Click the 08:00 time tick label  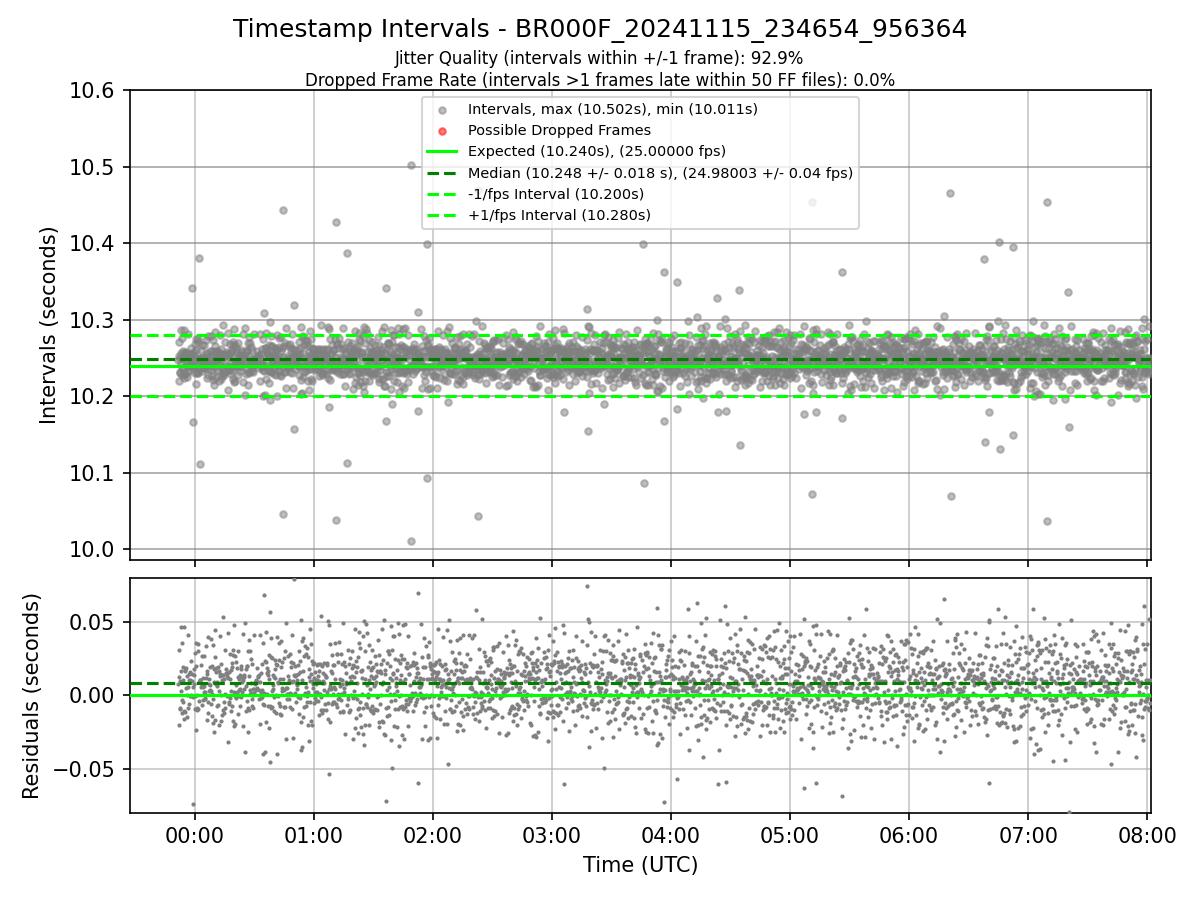(1146, 835)
